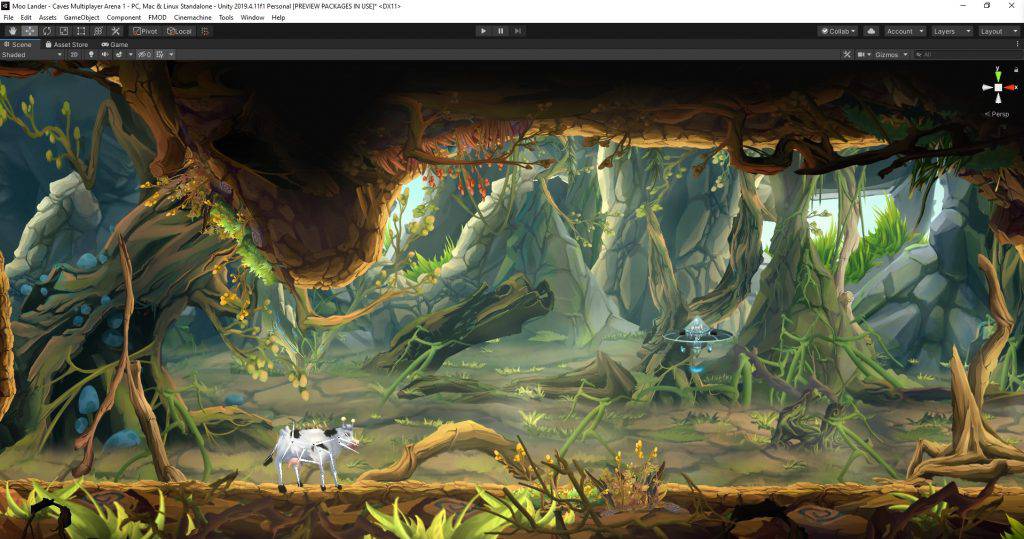Open the Layers dropdown
Screen dimensions: 1024x539
tap(951, 31)
